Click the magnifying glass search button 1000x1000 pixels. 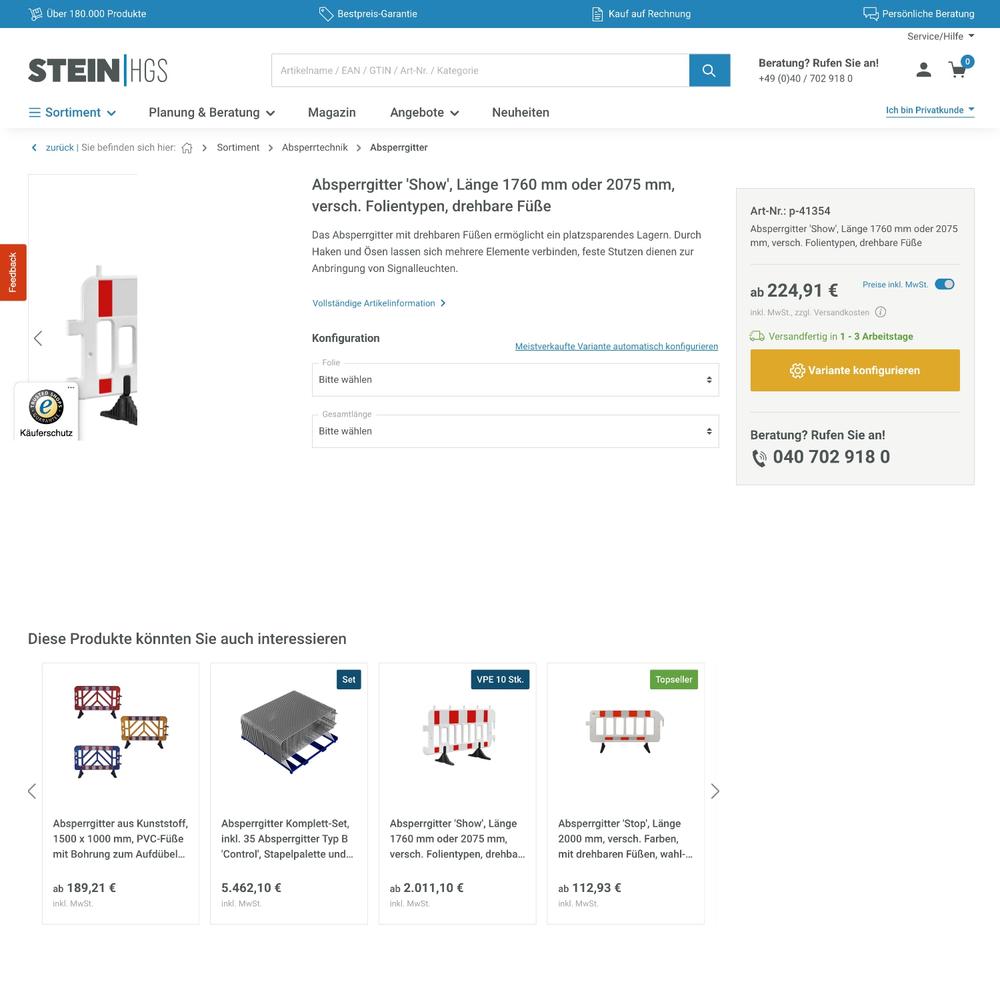(x=709, y=70)
